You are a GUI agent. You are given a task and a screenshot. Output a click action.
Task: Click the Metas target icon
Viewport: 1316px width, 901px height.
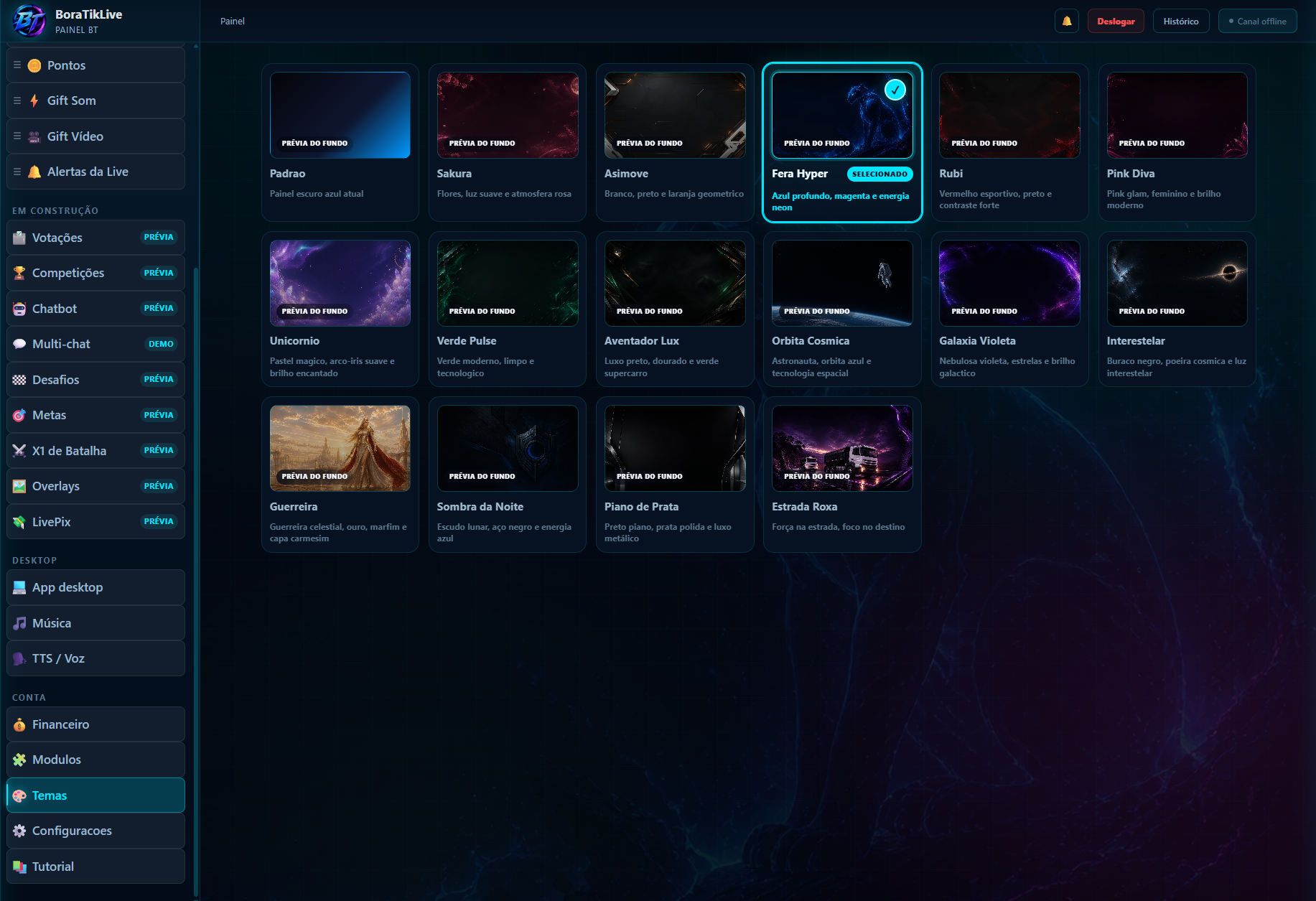19,415
